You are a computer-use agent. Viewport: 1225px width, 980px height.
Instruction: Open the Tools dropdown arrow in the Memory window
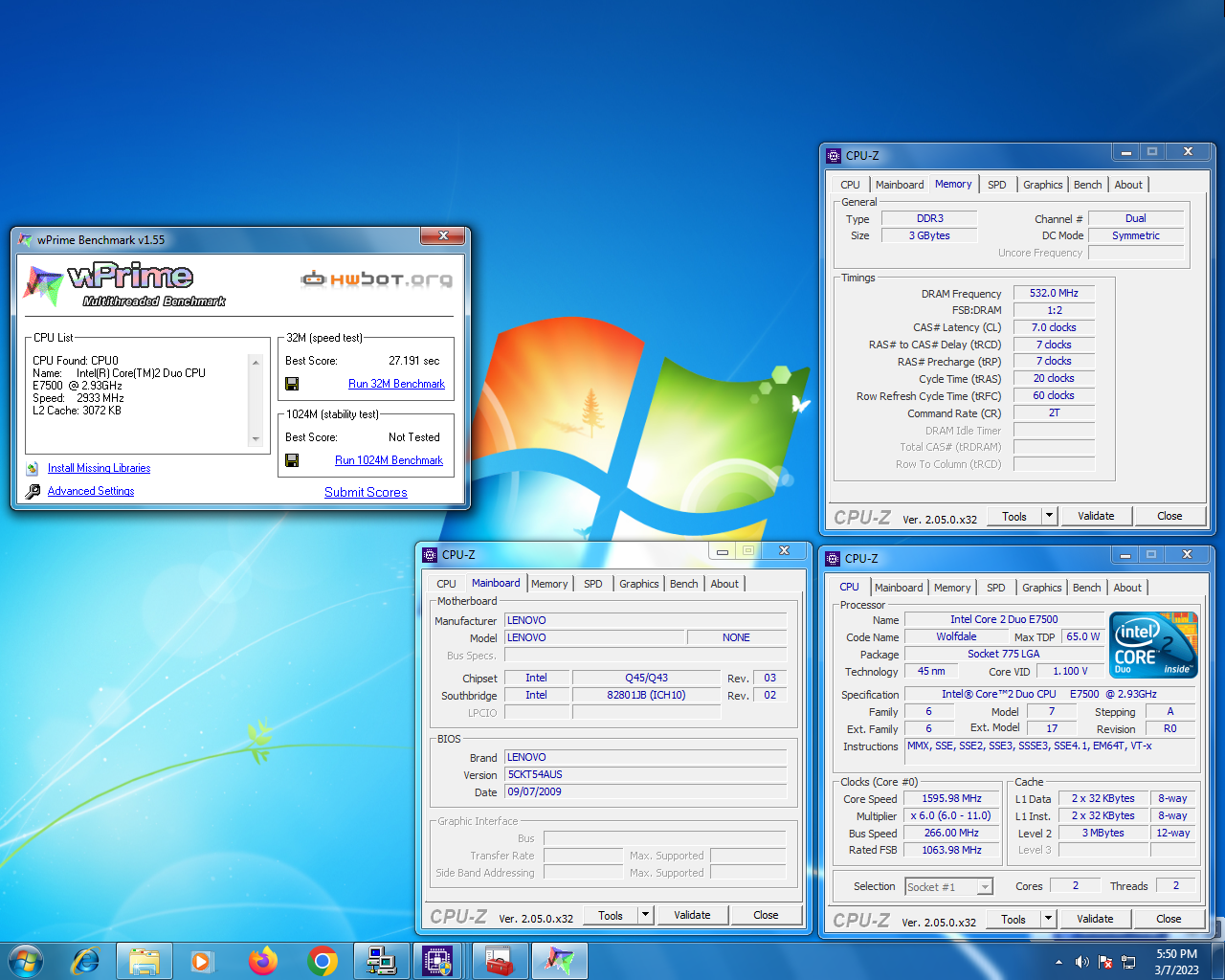coord(1049,516)
